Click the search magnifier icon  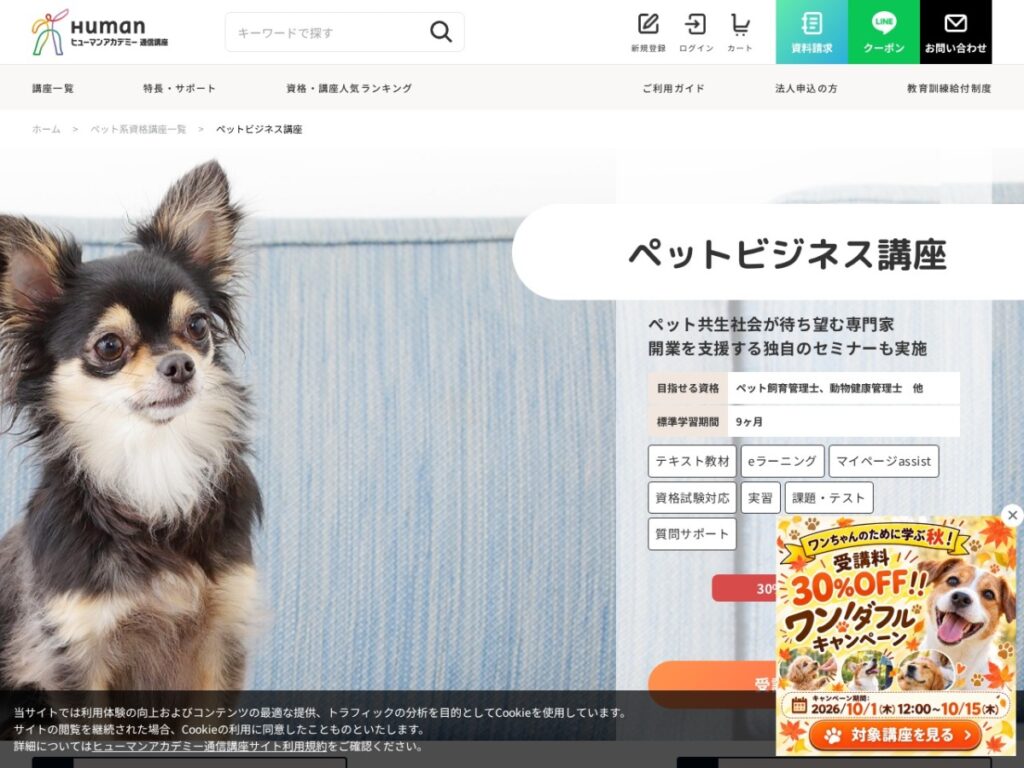441,32
